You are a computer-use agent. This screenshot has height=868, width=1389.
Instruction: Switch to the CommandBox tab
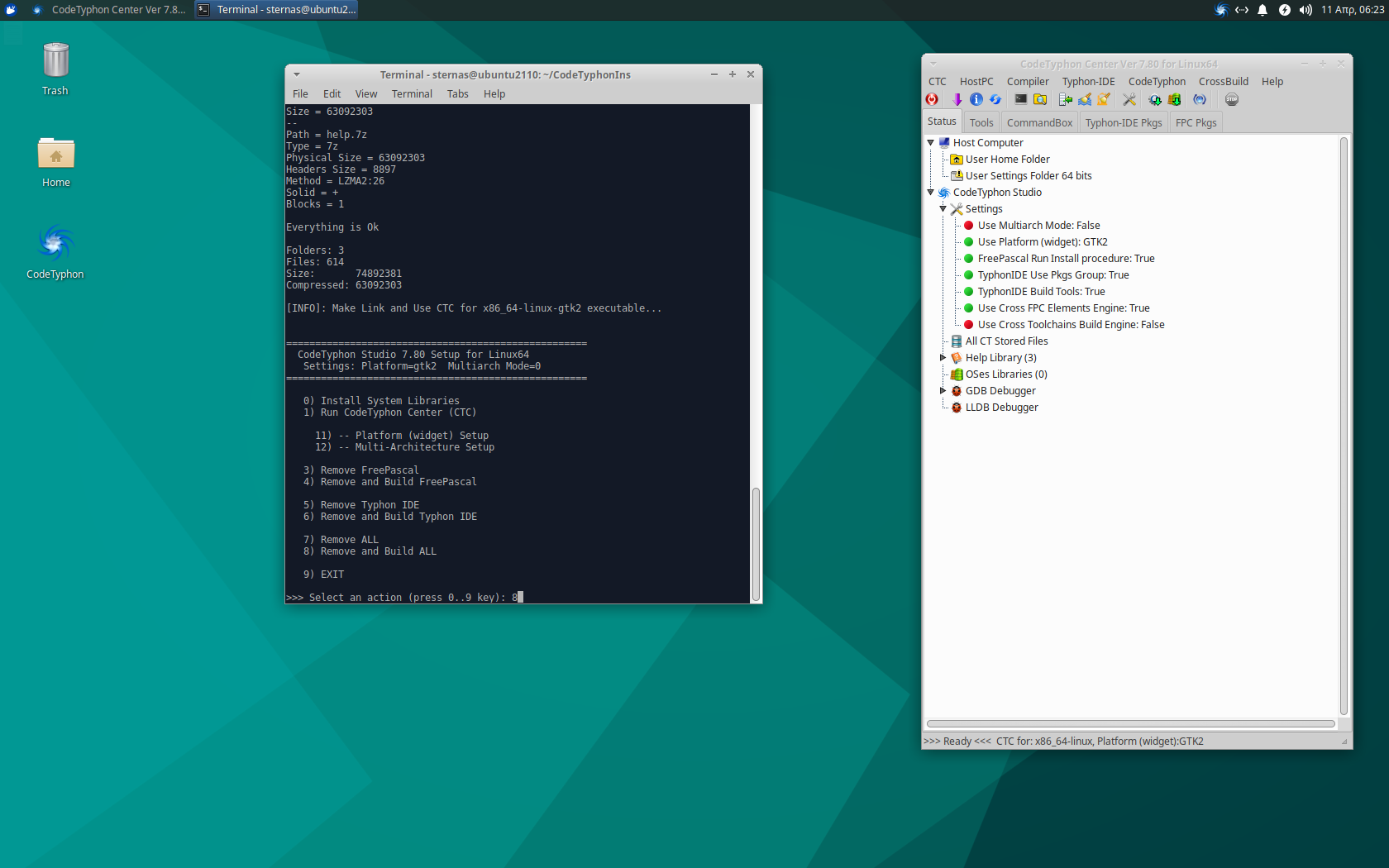click(x=1039, y=123)
